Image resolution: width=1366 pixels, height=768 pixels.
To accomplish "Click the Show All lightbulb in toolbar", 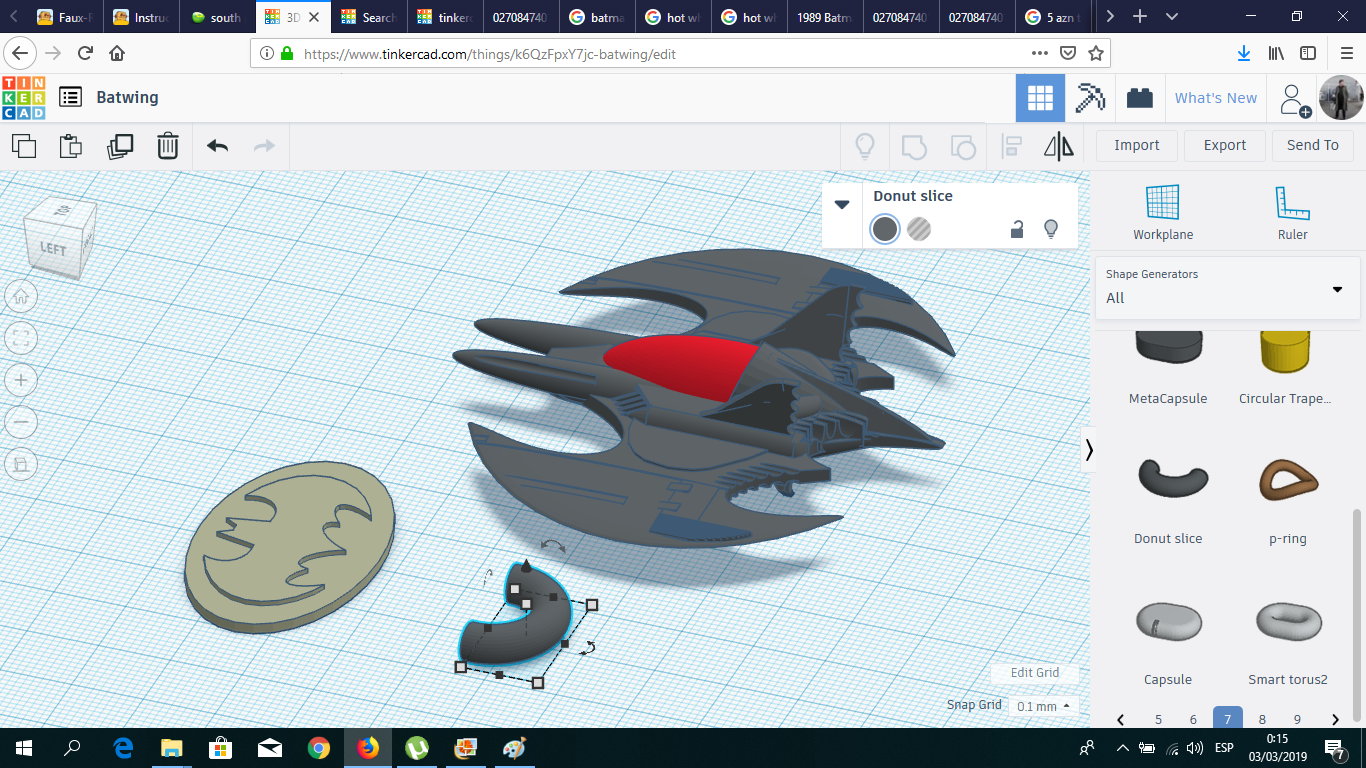I will coord(865,146).
